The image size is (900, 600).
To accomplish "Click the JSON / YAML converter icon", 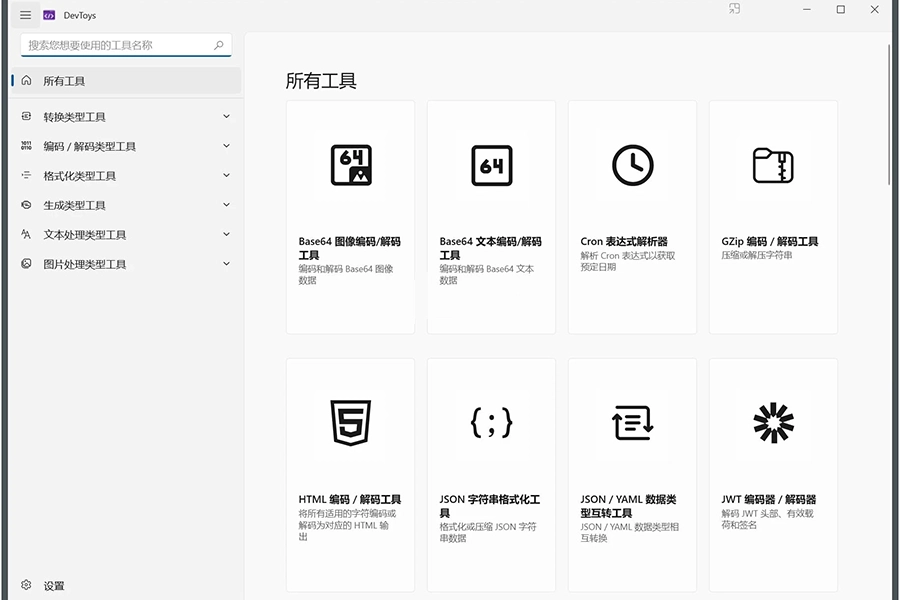I will click(632, 422).
